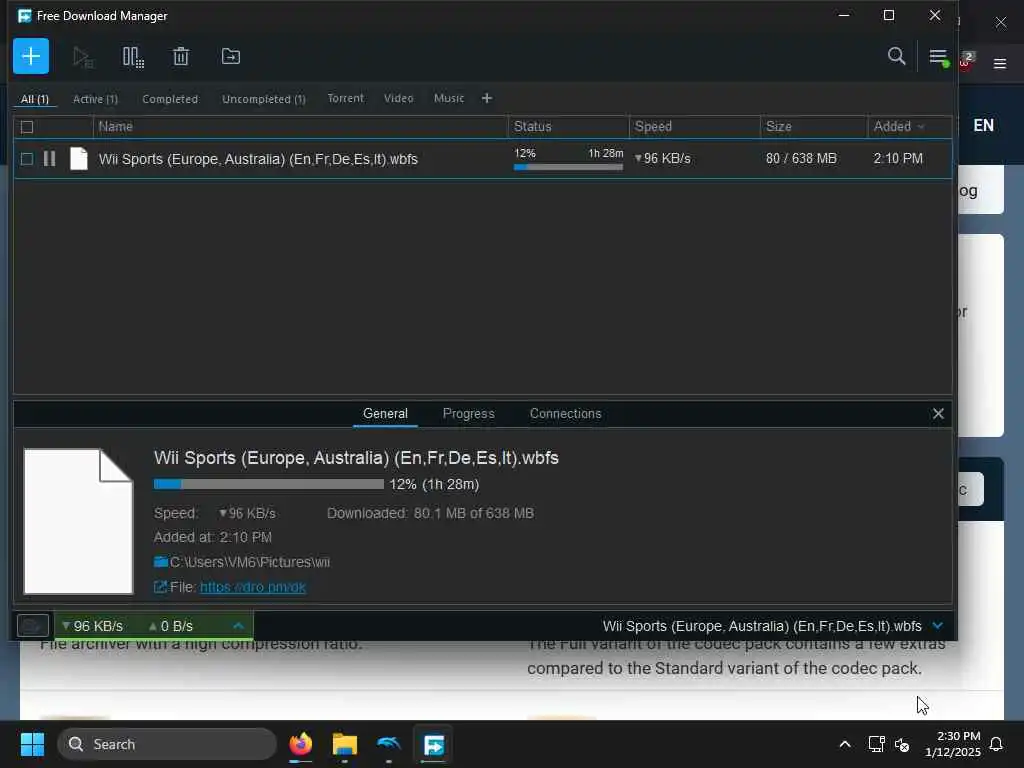This screenshot has width=1024, height=768.
Task: Toggle sort order arrow on Added column
Action: click(921, 127)
